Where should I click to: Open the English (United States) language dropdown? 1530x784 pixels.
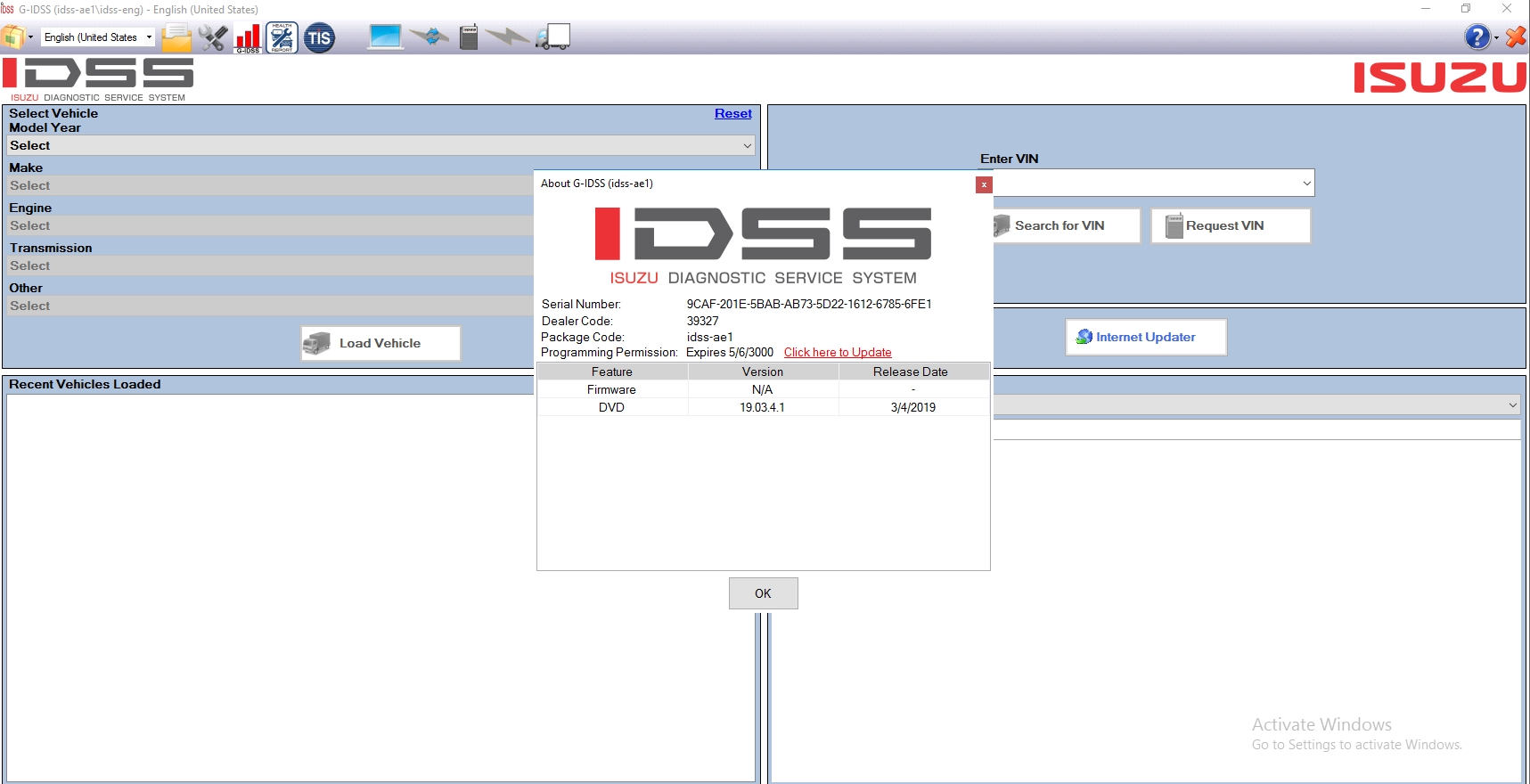pyautogui.click(x=98, y=37)
